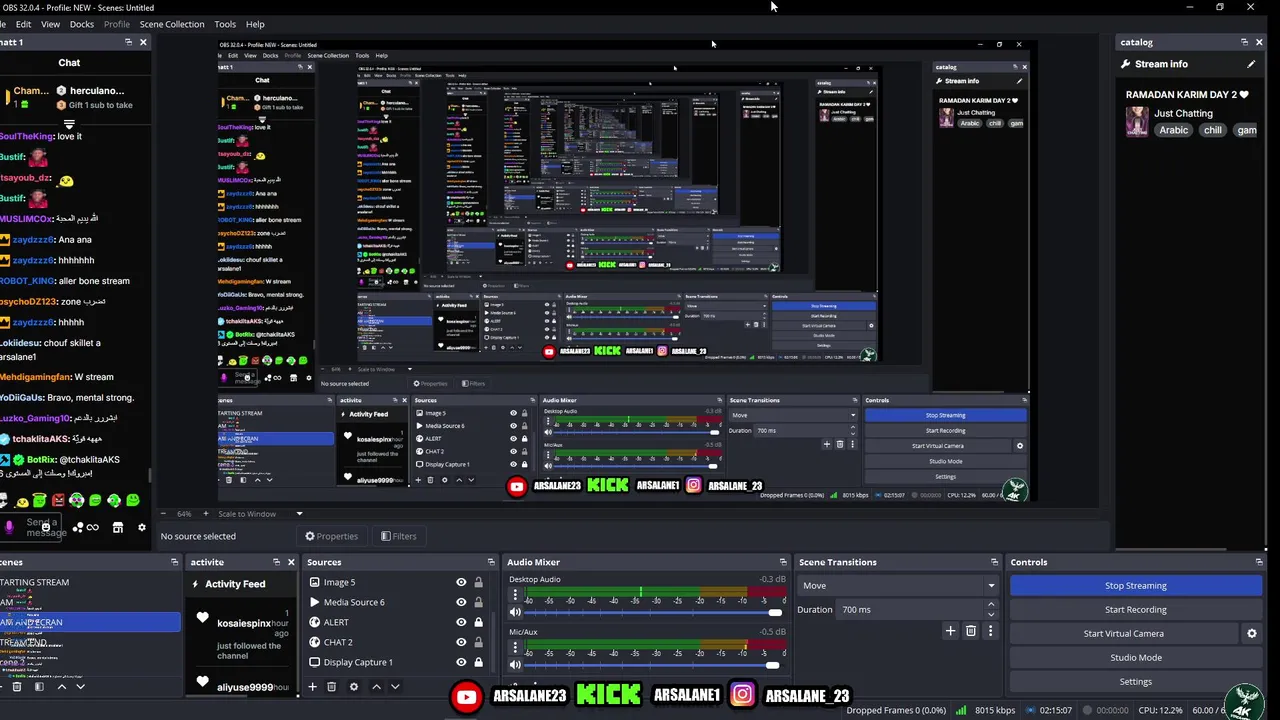Screen dimensions: 1280x720
Task: Click Start Recording button
Action: pos(1136,610)
